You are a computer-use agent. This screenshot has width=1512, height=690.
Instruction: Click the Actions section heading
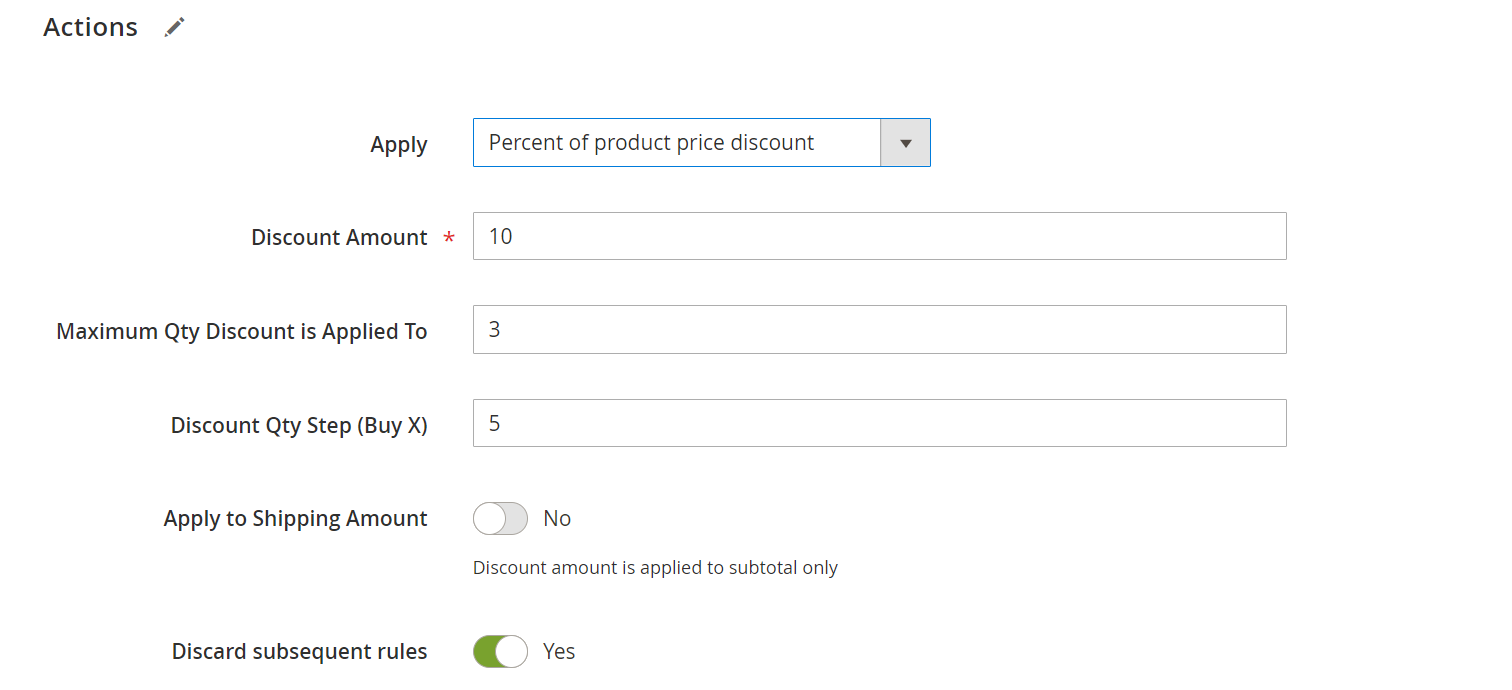pos(91,28)
